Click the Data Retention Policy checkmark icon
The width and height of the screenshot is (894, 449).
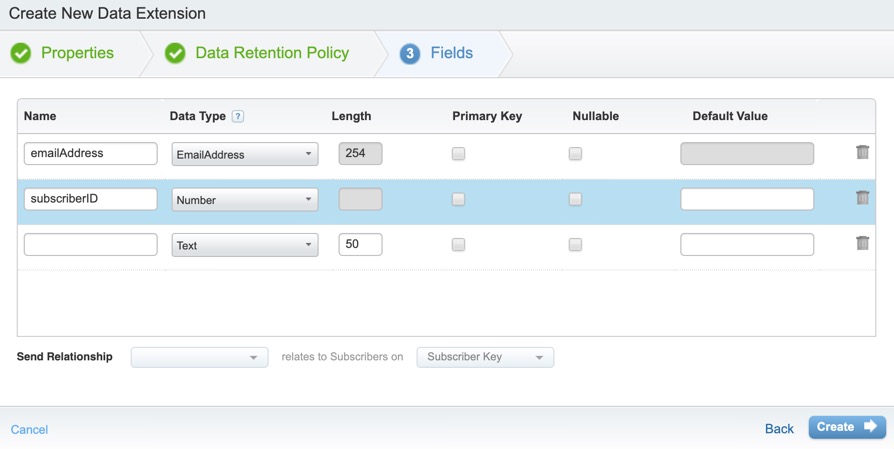coord(175,53)
